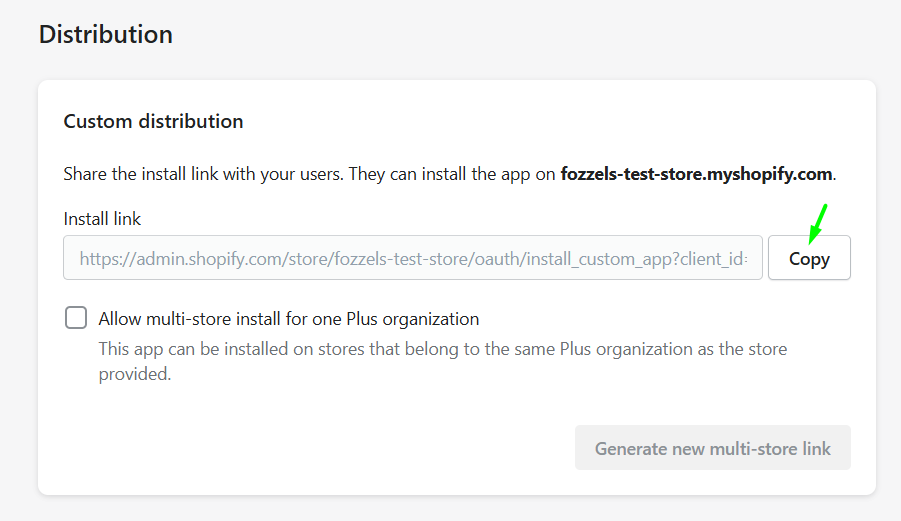Viewport: 901px width, 521px height.
Task: Click the Install link field label
Action: pyautogui.click(x=102, y=219)
